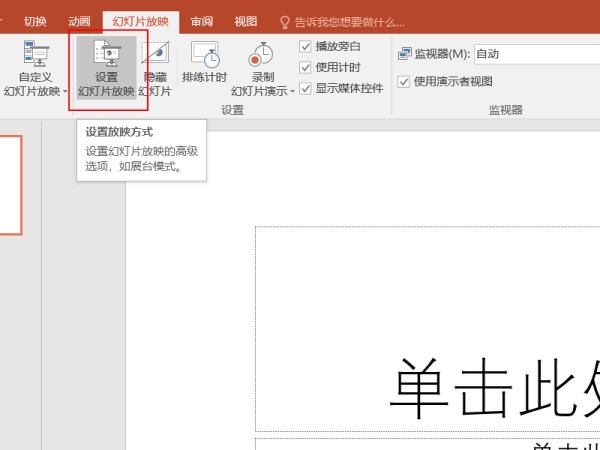
Task: Select the View (视图) ribbon tab
Action: point(245,21)
